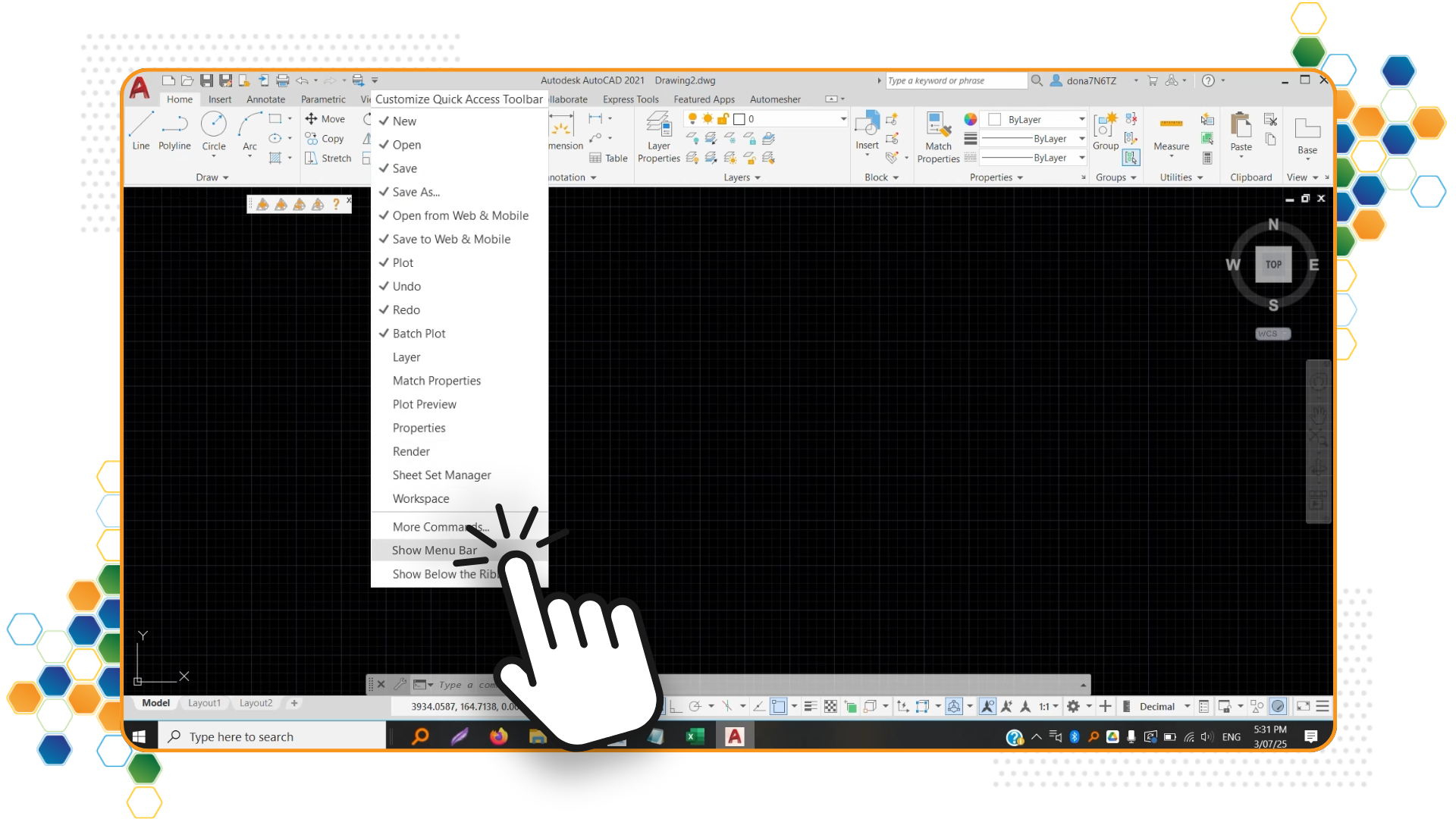Insert a Table
Image resolution: width=1456 pixels, height=819 pixels.
[x=609, y=158]
